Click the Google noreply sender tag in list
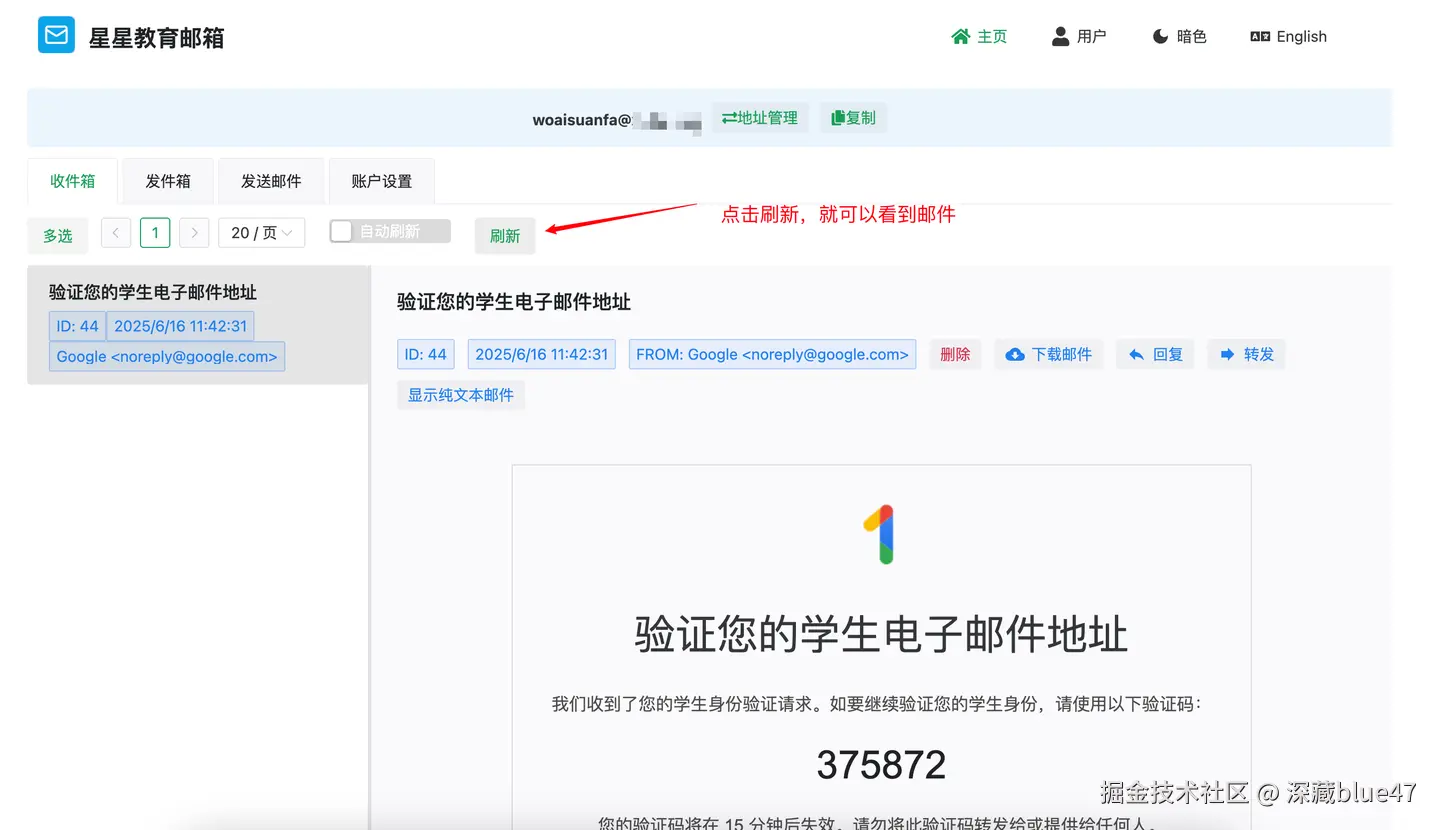This screenshot has height=830, width=1440. point(167,357)
